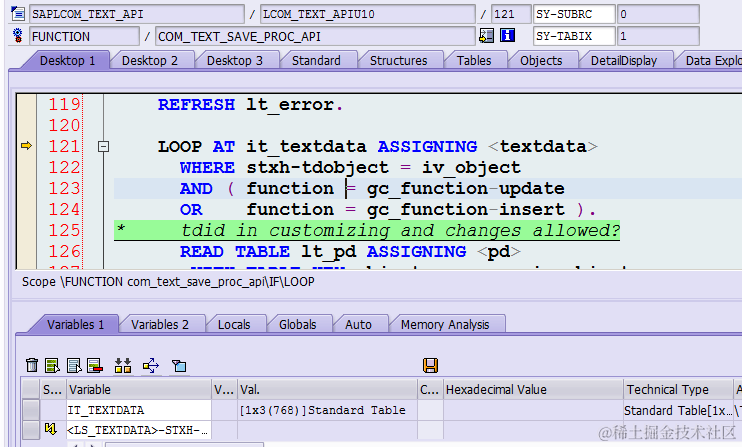Click the icon with two arrows over boxes
Screen dimensions: 742x447
tap(123, 365)
